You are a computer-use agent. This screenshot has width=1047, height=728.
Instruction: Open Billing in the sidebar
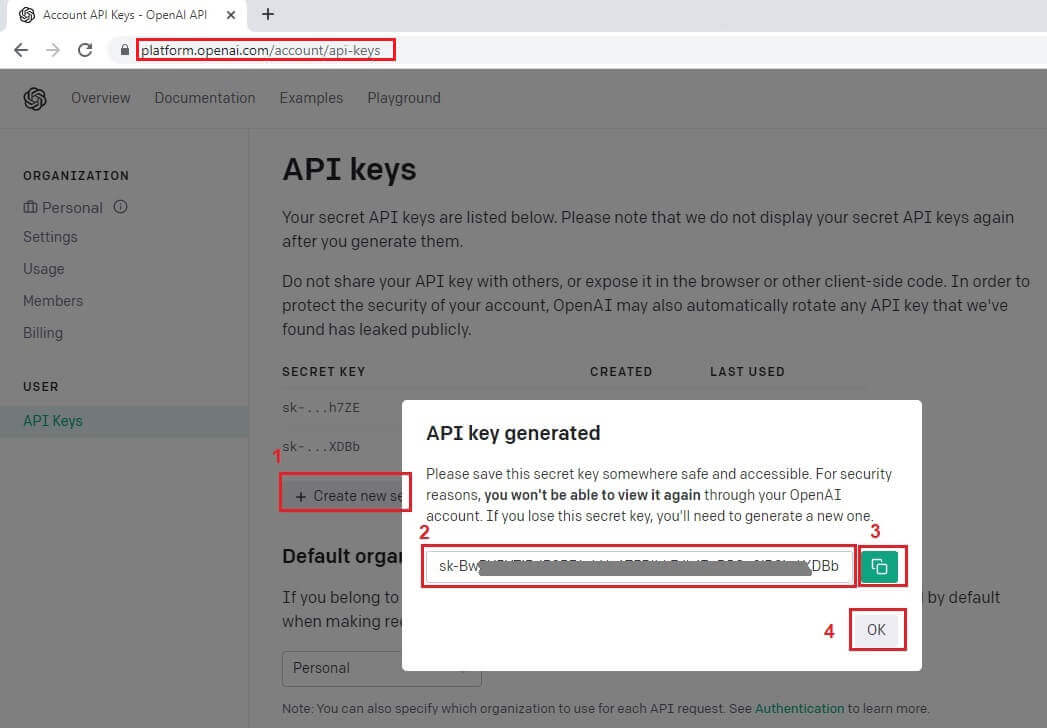click(43, 333)
